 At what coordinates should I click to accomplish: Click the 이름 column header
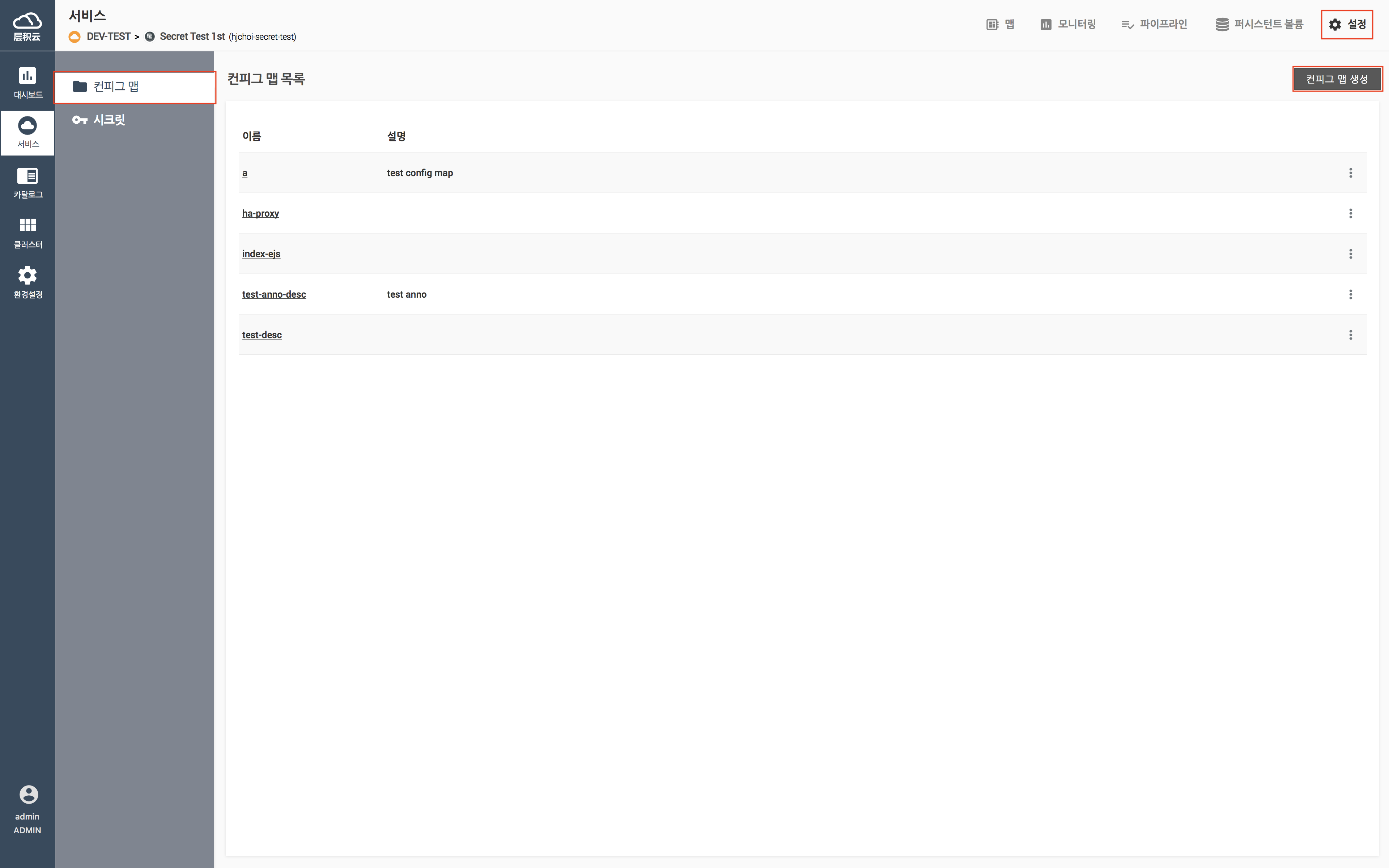[251, 136]
